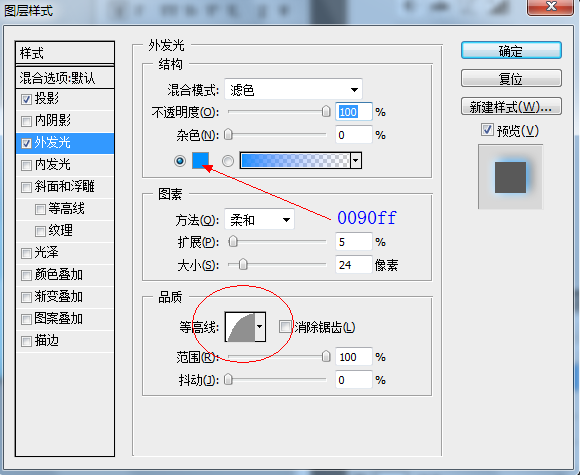The image size is (580, 475).
Task: Click the blue glow color swatch
Action: (200, 161)
